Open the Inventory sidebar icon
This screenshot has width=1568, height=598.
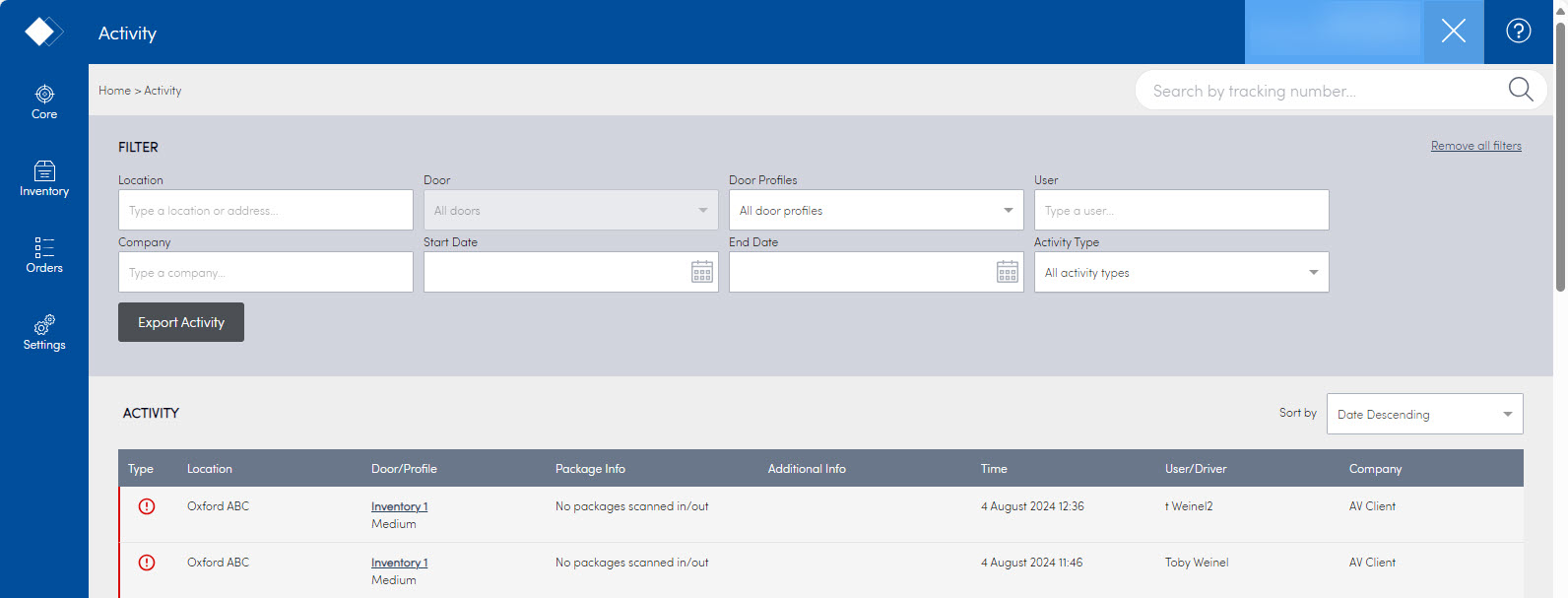point(44,178)
